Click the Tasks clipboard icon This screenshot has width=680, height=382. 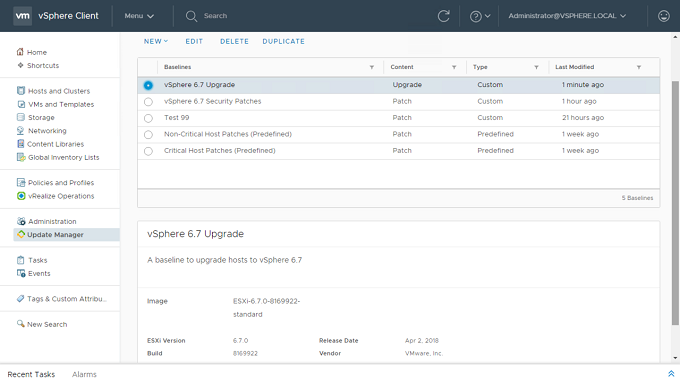[20, 260]
